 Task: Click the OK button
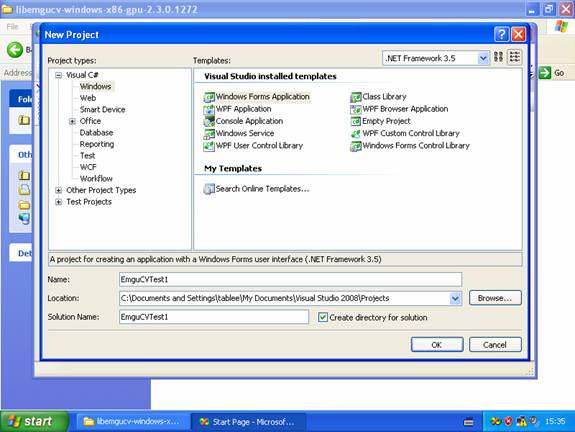(437, 345)
